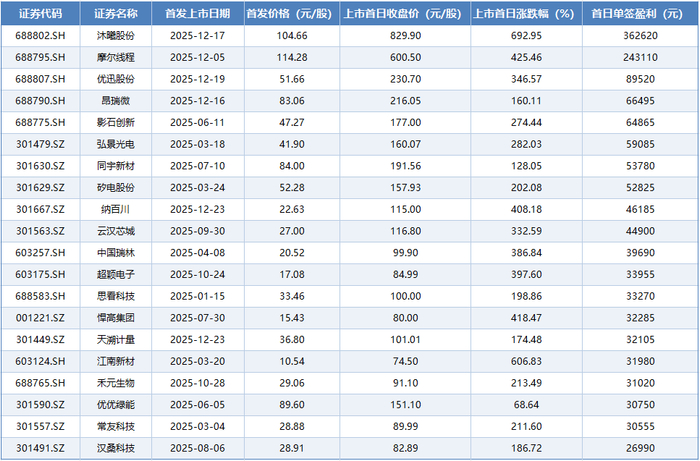
Task: Click the 首发价格 (元/股) column header
Action: point(292,14)
